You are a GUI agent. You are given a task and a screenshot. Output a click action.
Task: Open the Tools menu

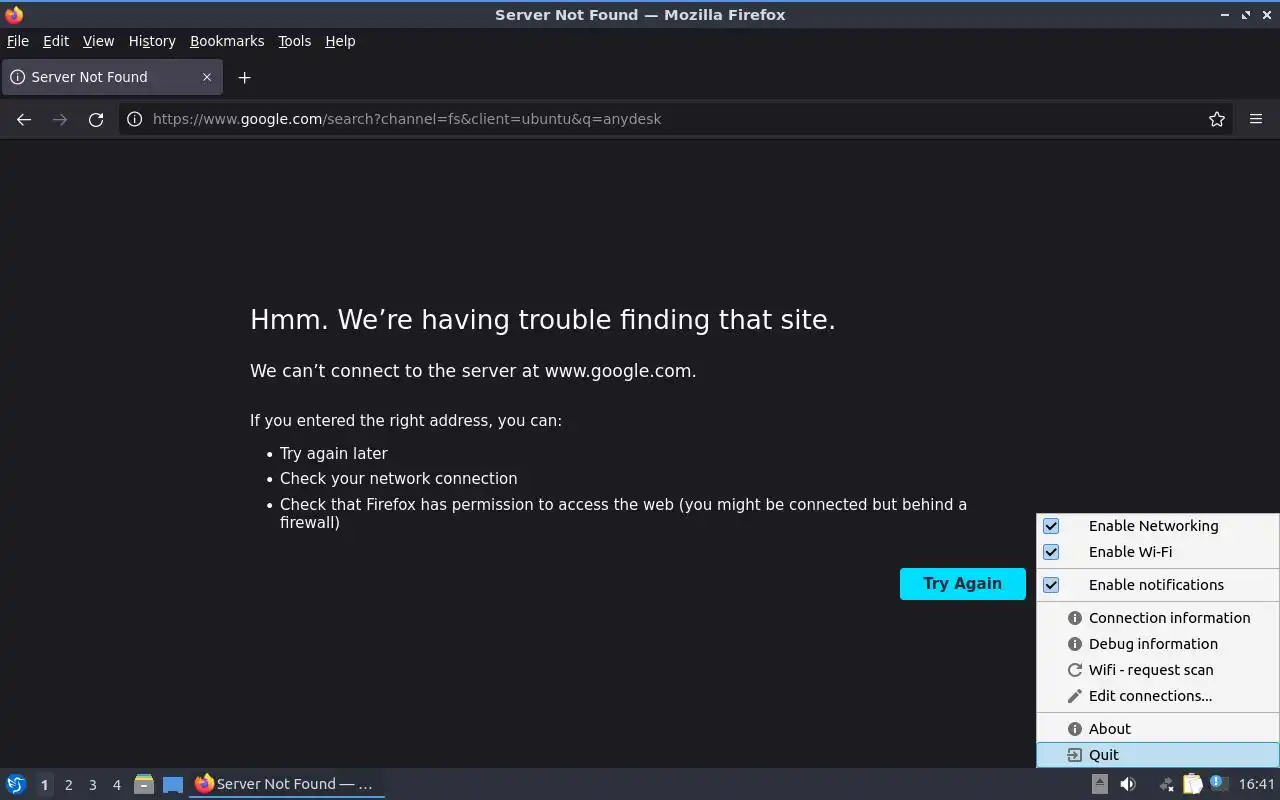pos(294,41)
